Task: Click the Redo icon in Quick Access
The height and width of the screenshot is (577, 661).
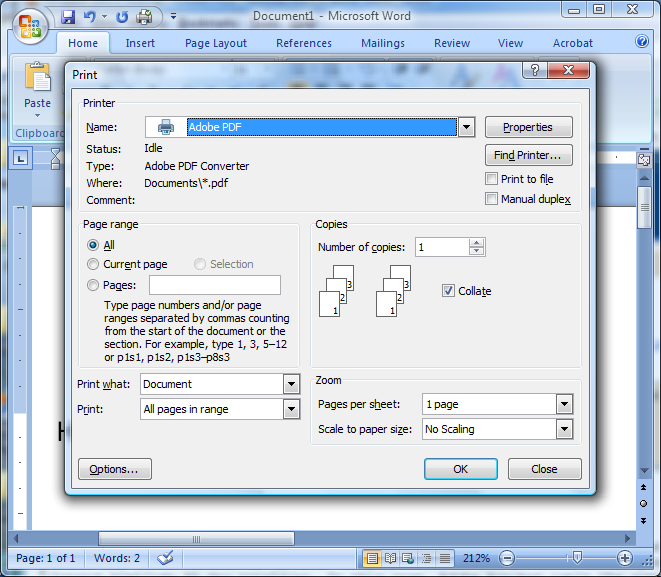Action: pyautogui.click(x=122, y=17)
